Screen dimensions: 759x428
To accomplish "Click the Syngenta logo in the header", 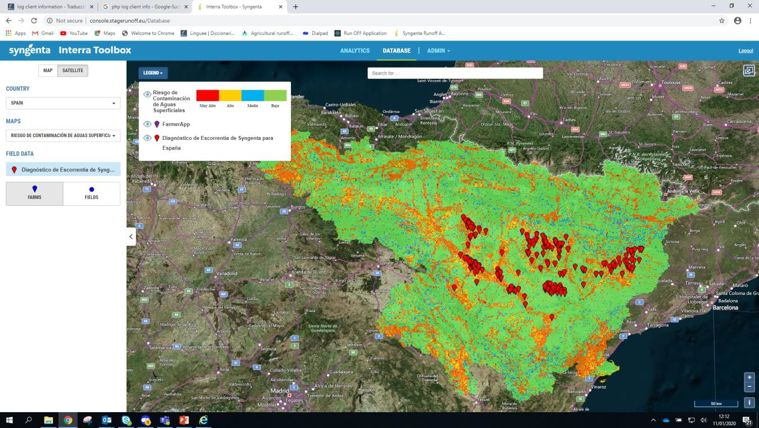I will pos(30,50).
